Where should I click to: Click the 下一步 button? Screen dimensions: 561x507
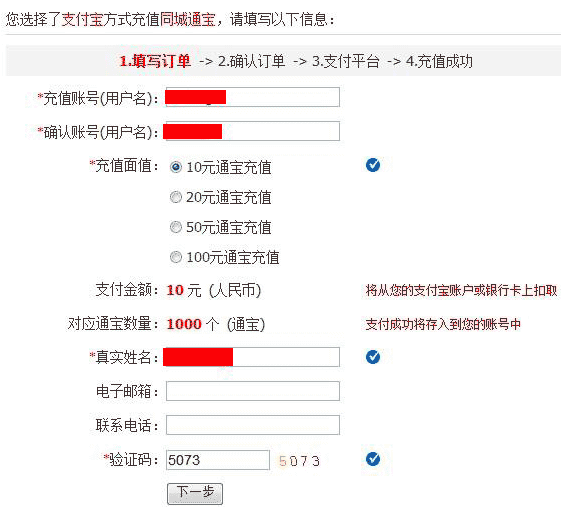click(195, 494)
